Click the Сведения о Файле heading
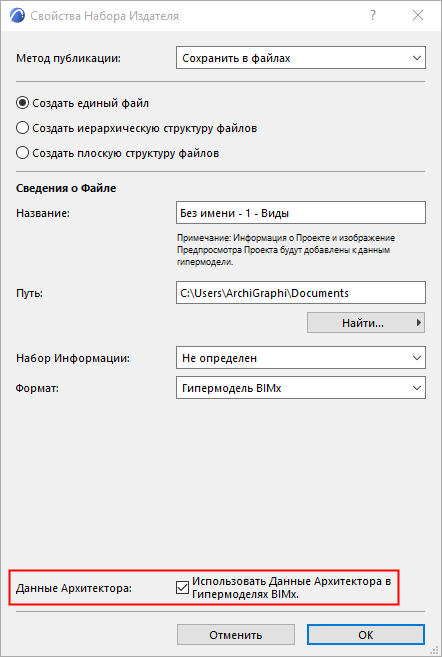 66,189
